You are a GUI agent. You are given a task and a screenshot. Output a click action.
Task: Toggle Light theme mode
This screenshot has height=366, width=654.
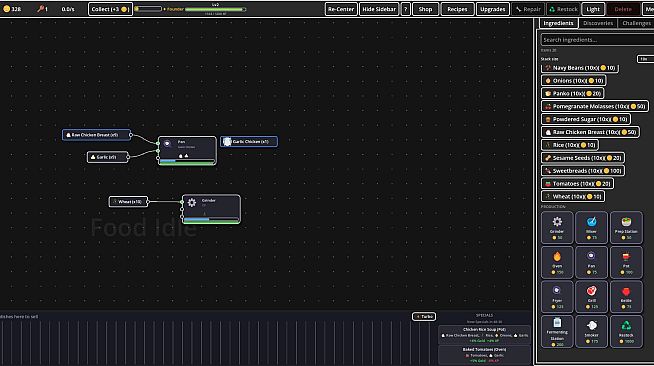pos(593,9)
